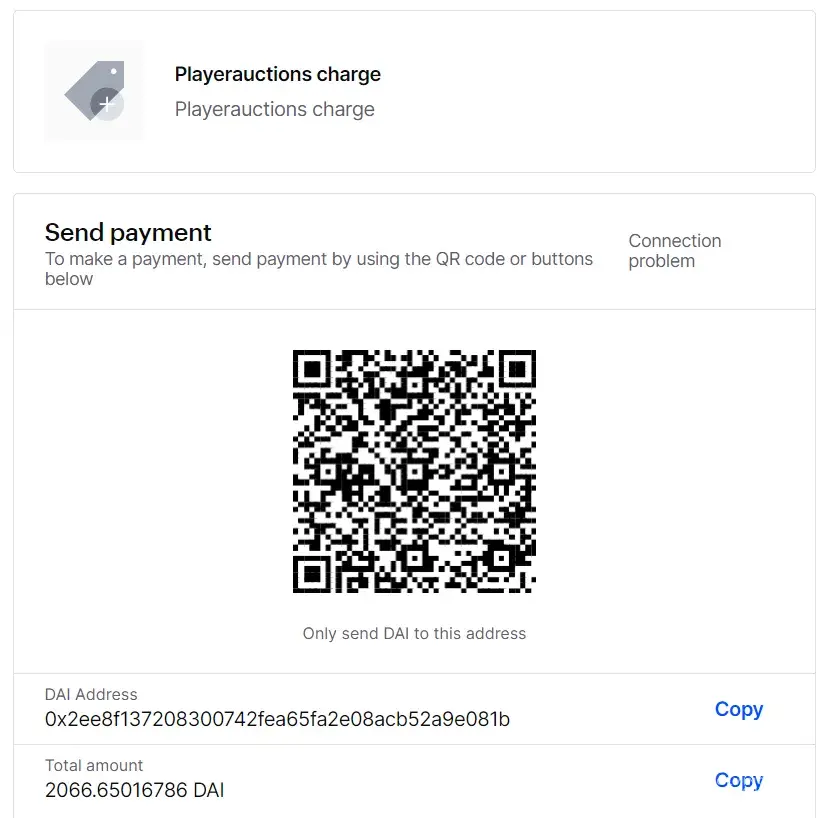The image size is (817, 818).
Task: Click the gray Playerauctions charge subtitle
Action: click(x=274, y=109)
